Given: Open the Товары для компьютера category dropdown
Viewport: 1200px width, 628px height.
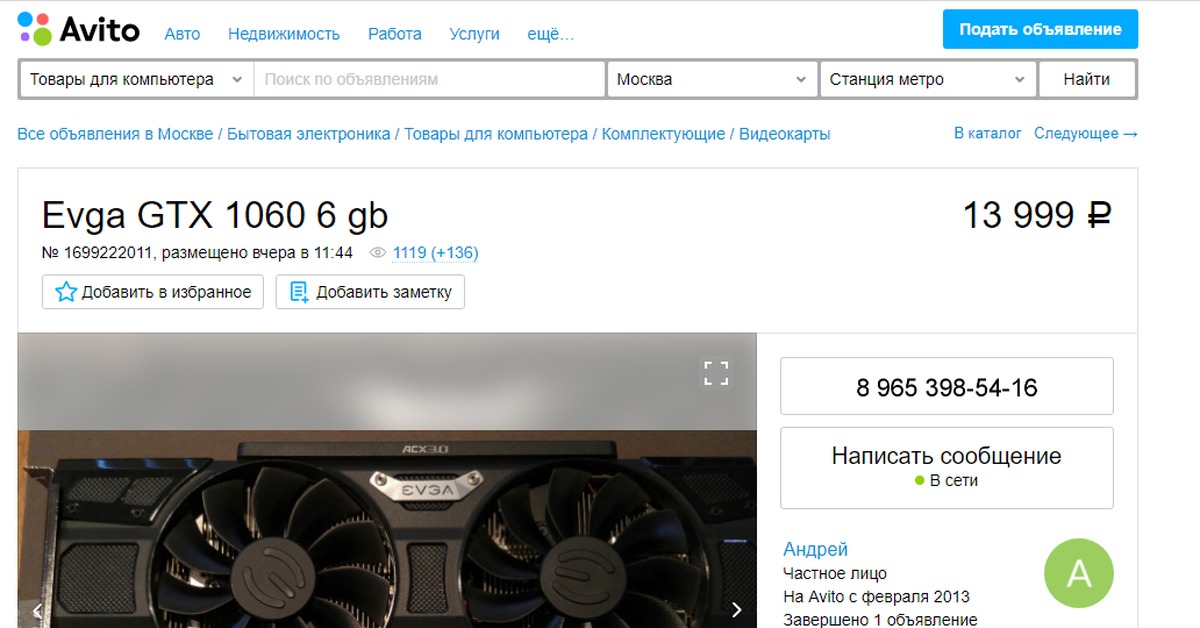Looking at the screenshot, I should click(136, 80).
